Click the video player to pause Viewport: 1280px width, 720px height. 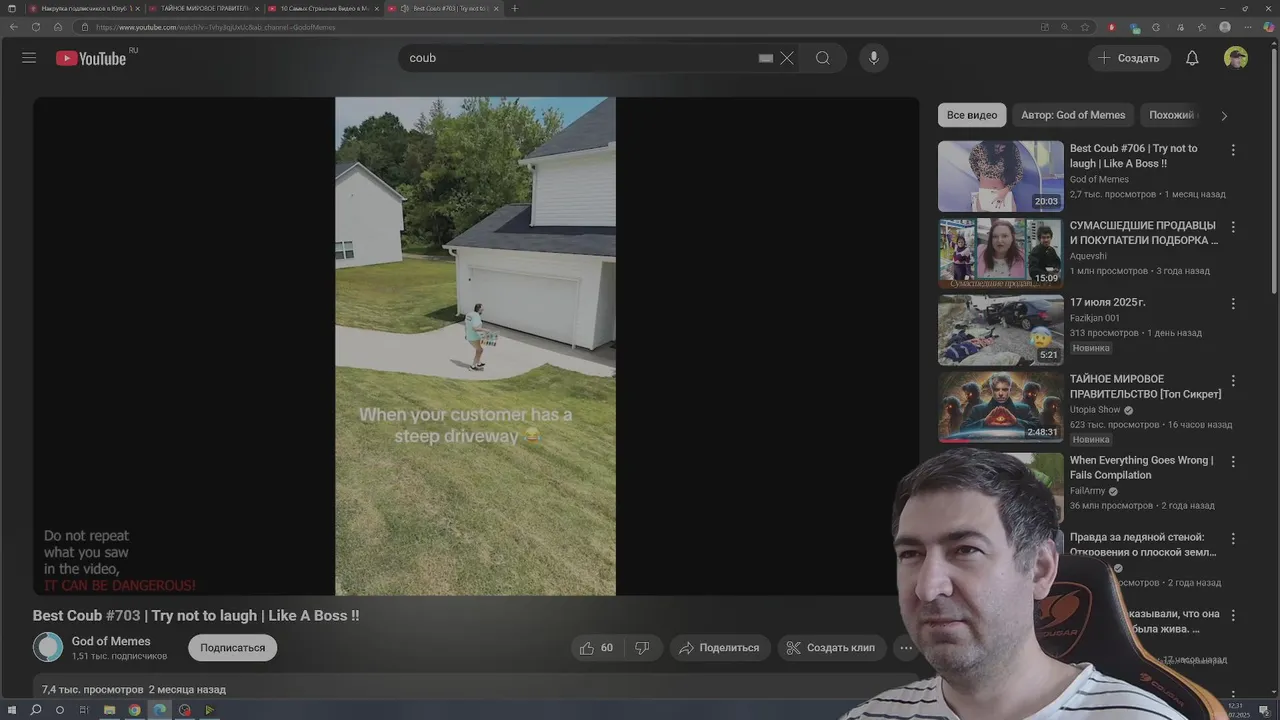coord(476,346)
